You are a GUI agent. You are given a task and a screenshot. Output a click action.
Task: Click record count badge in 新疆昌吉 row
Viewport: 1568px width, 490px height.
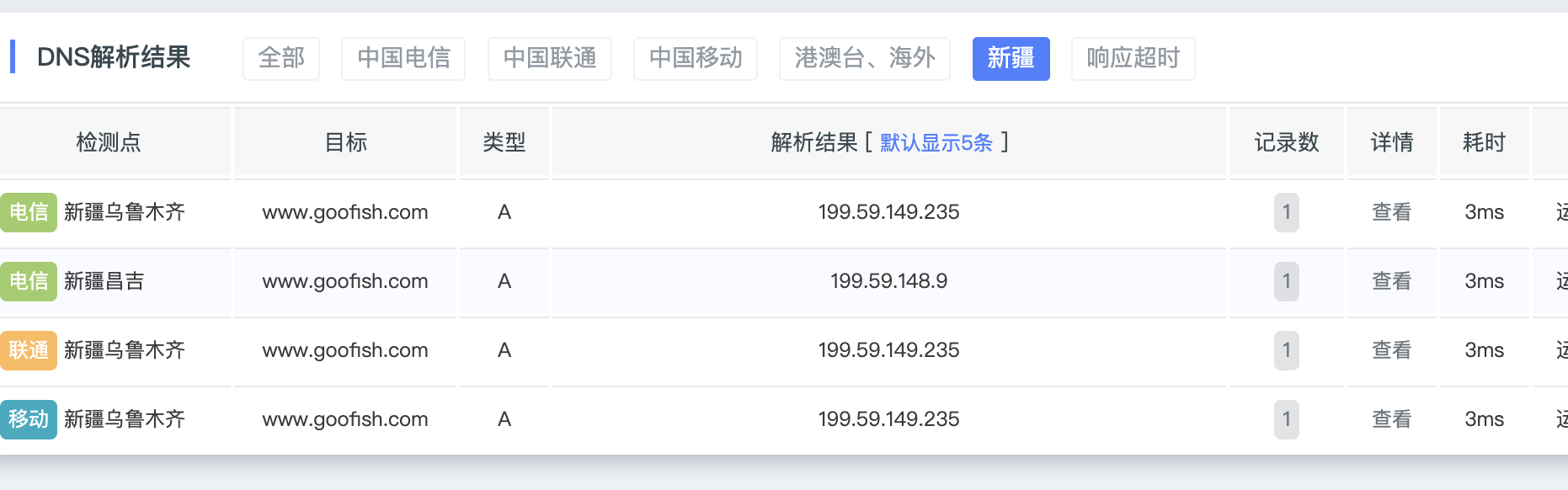pos(1286,281)
